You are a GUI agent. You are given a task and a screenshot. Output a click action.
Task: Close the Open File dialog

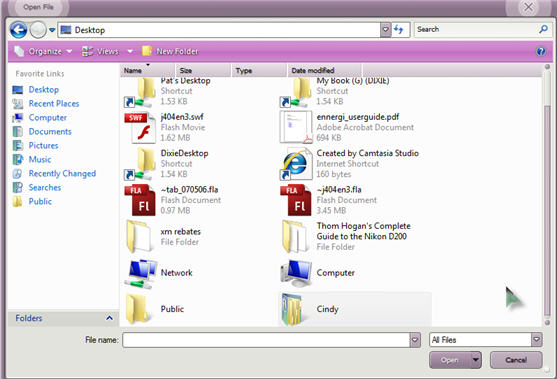(x=528, y=7)
